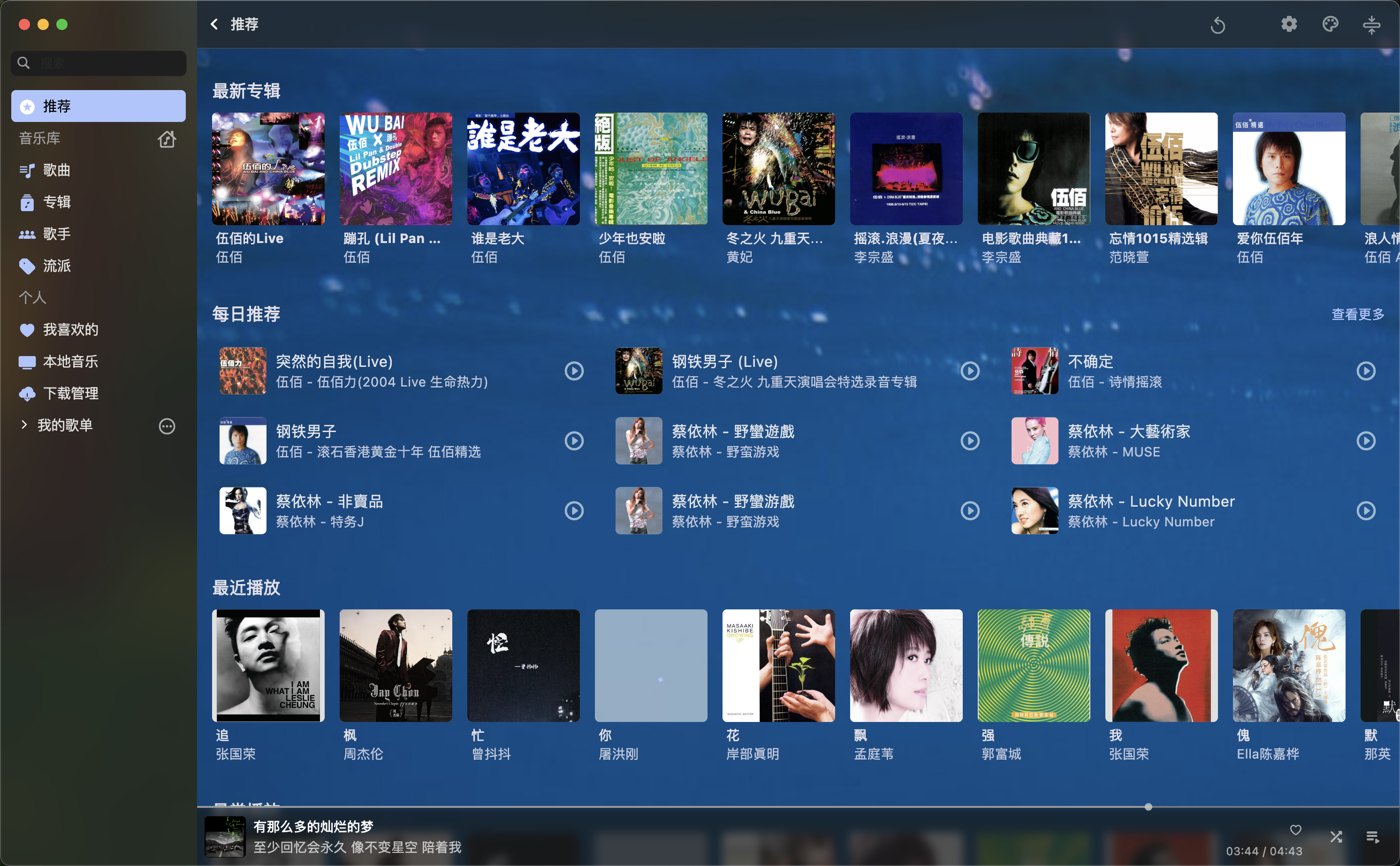Open album 爱你伍佰年 cover
Image resolution: width=1400 pixels, height=866 pixels.
[1289, 169]
